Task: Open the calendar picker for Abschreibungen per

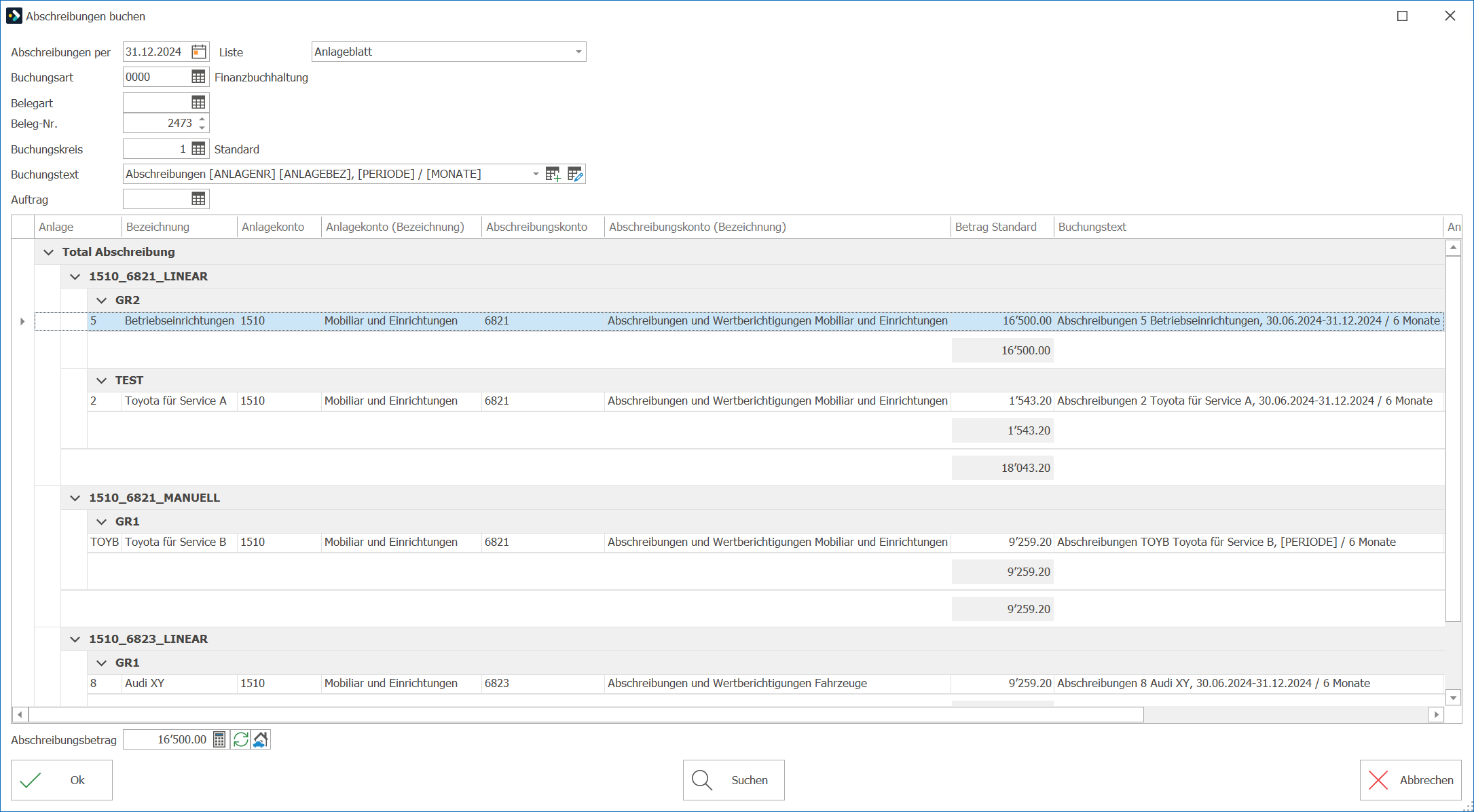Action: click(199, 52)
